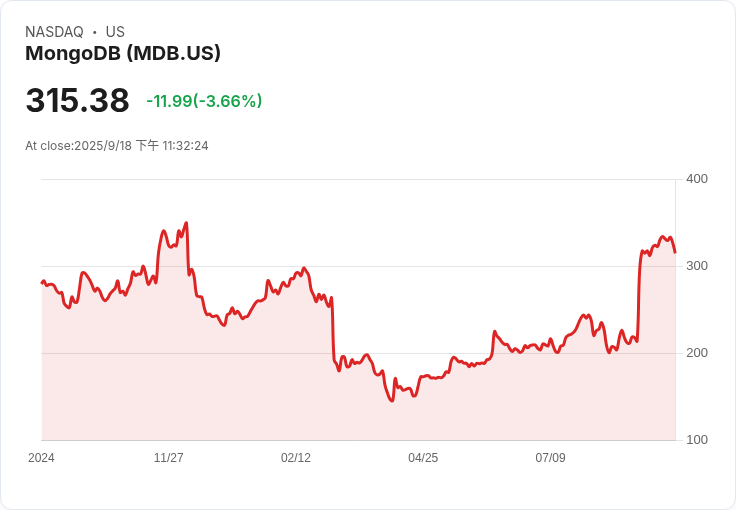
Task: Click the 02/12 date label
Action: coord(296,457)
